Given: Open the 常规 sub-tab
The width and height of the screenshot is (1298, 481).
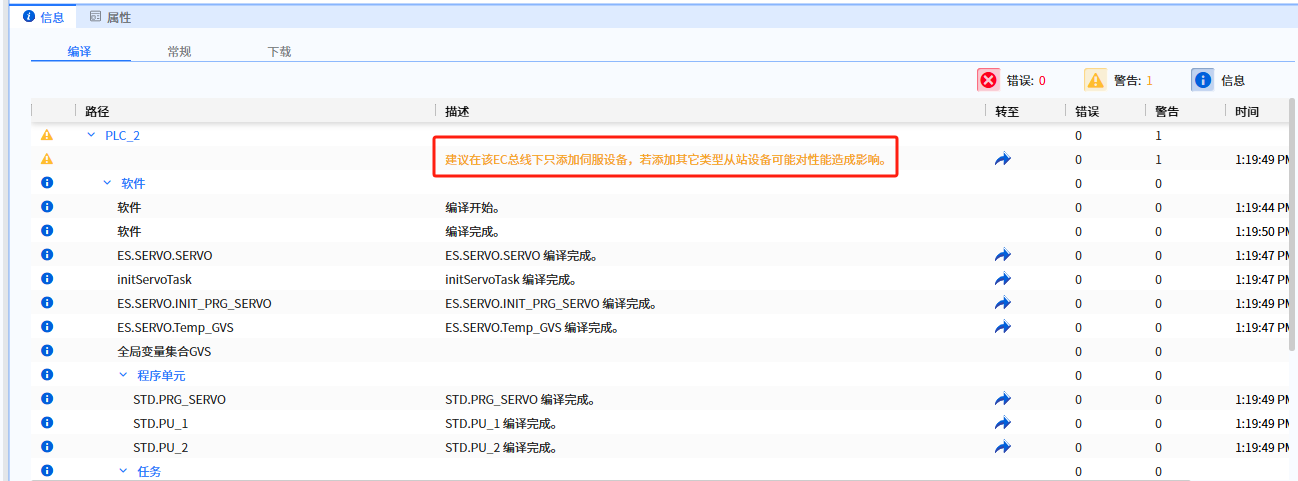Looking at the screenshot, I should click(179, 52).
